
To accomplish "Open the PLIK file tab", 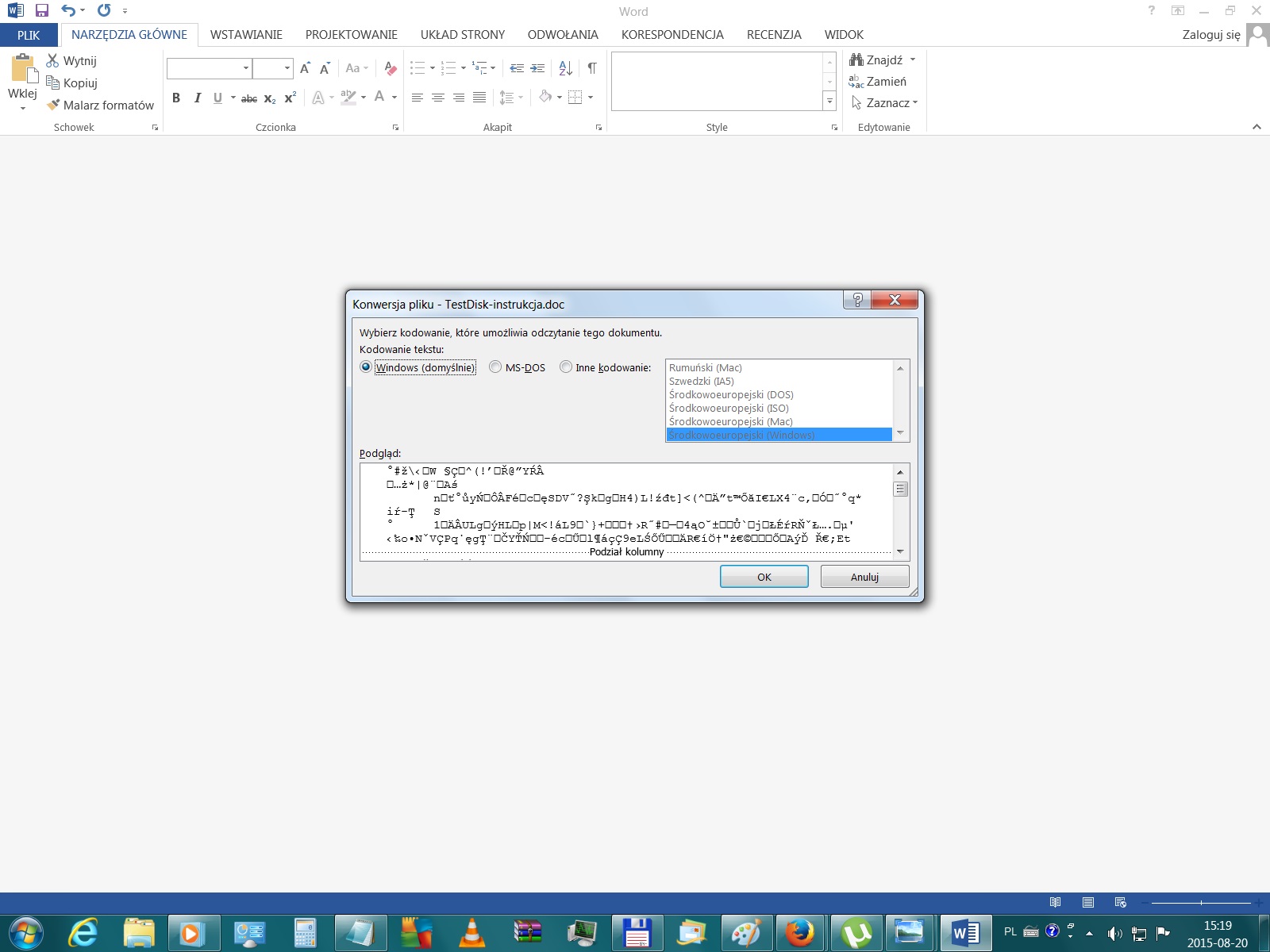I will 29,35.
